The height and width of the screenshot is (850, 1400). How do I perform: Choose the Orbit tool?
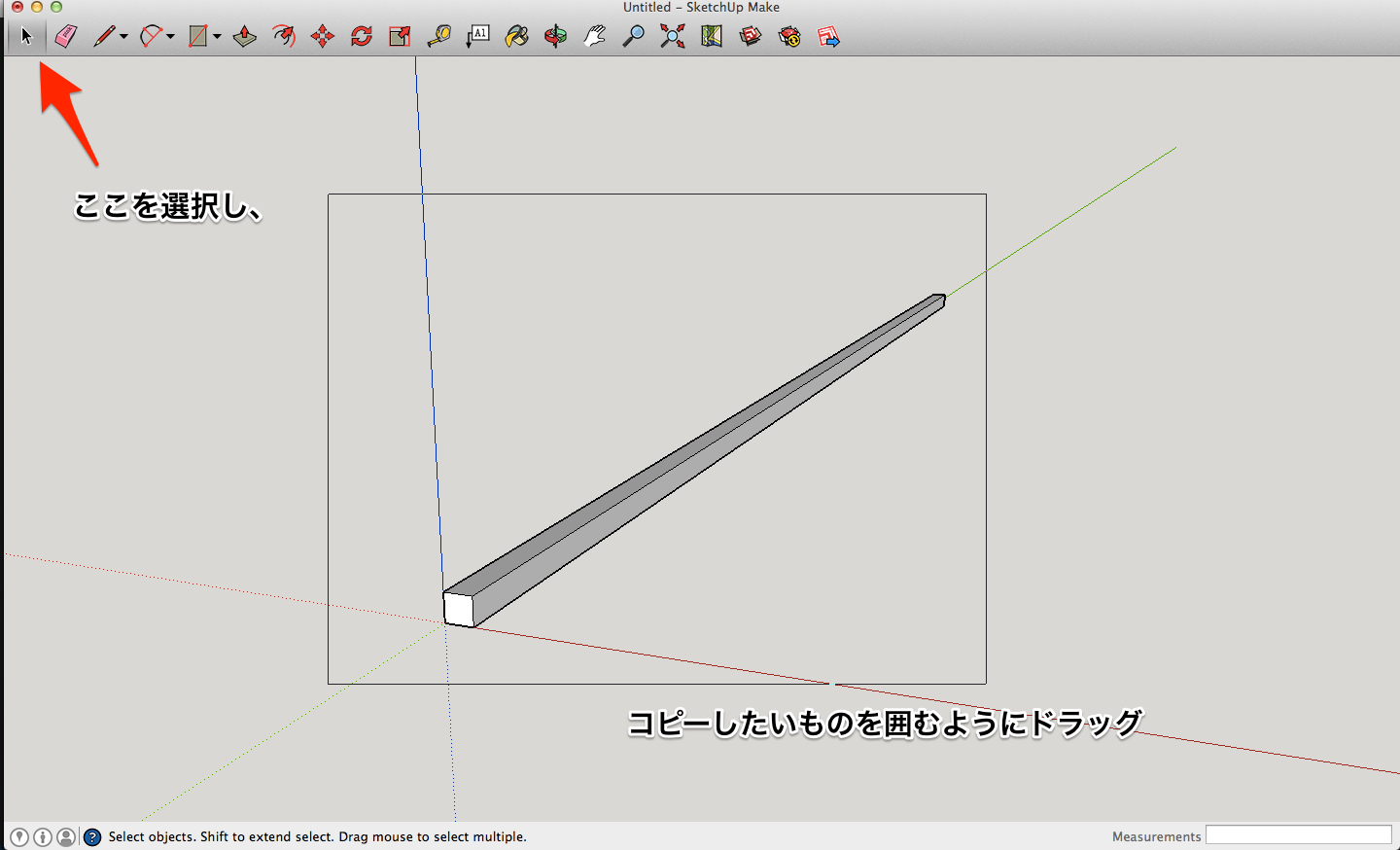pos(555,37)
